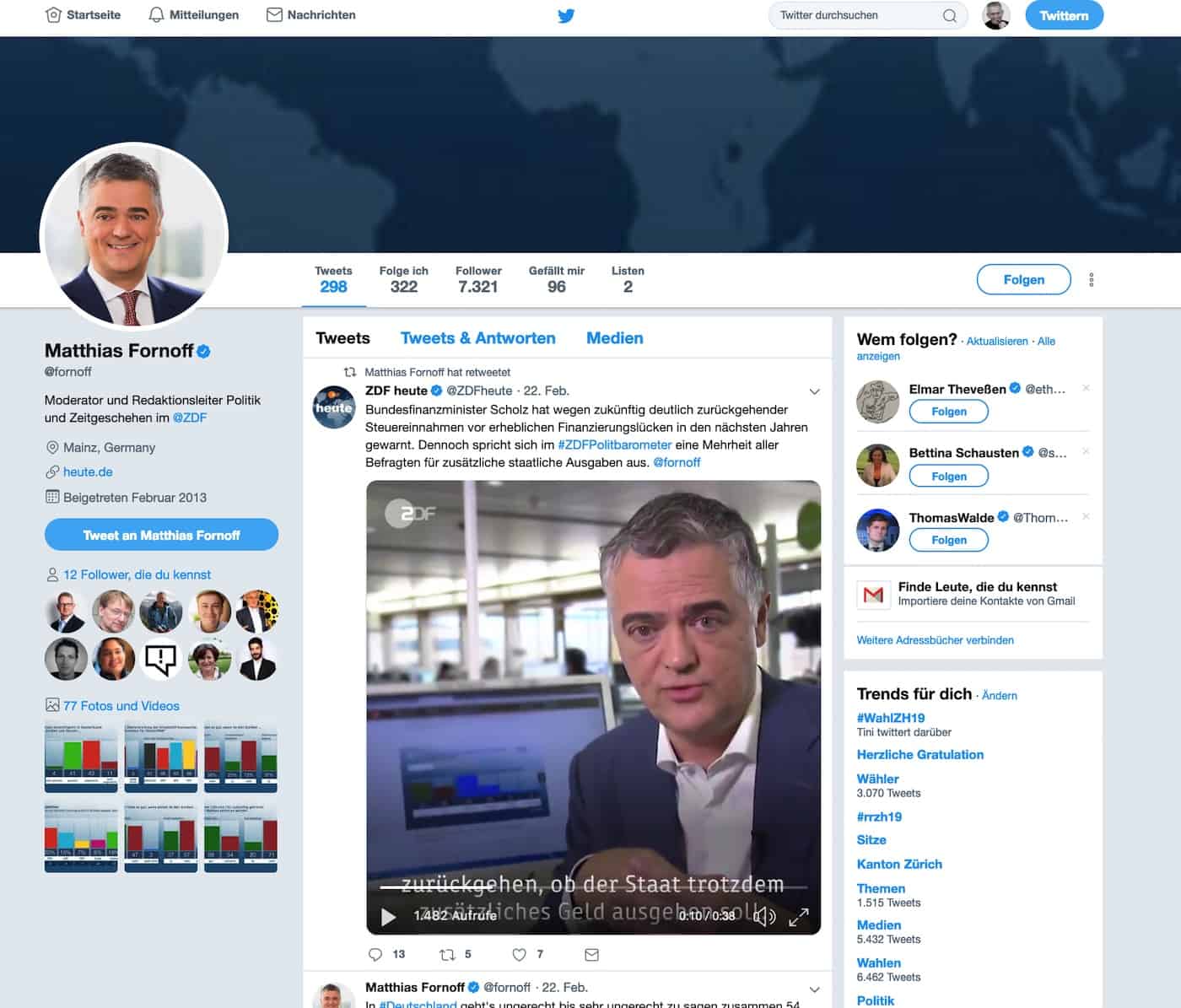The height and width of the screenshot is (1008, 1181).
Task: Switch to Medien tab
Action: click(x=614, y=338)
